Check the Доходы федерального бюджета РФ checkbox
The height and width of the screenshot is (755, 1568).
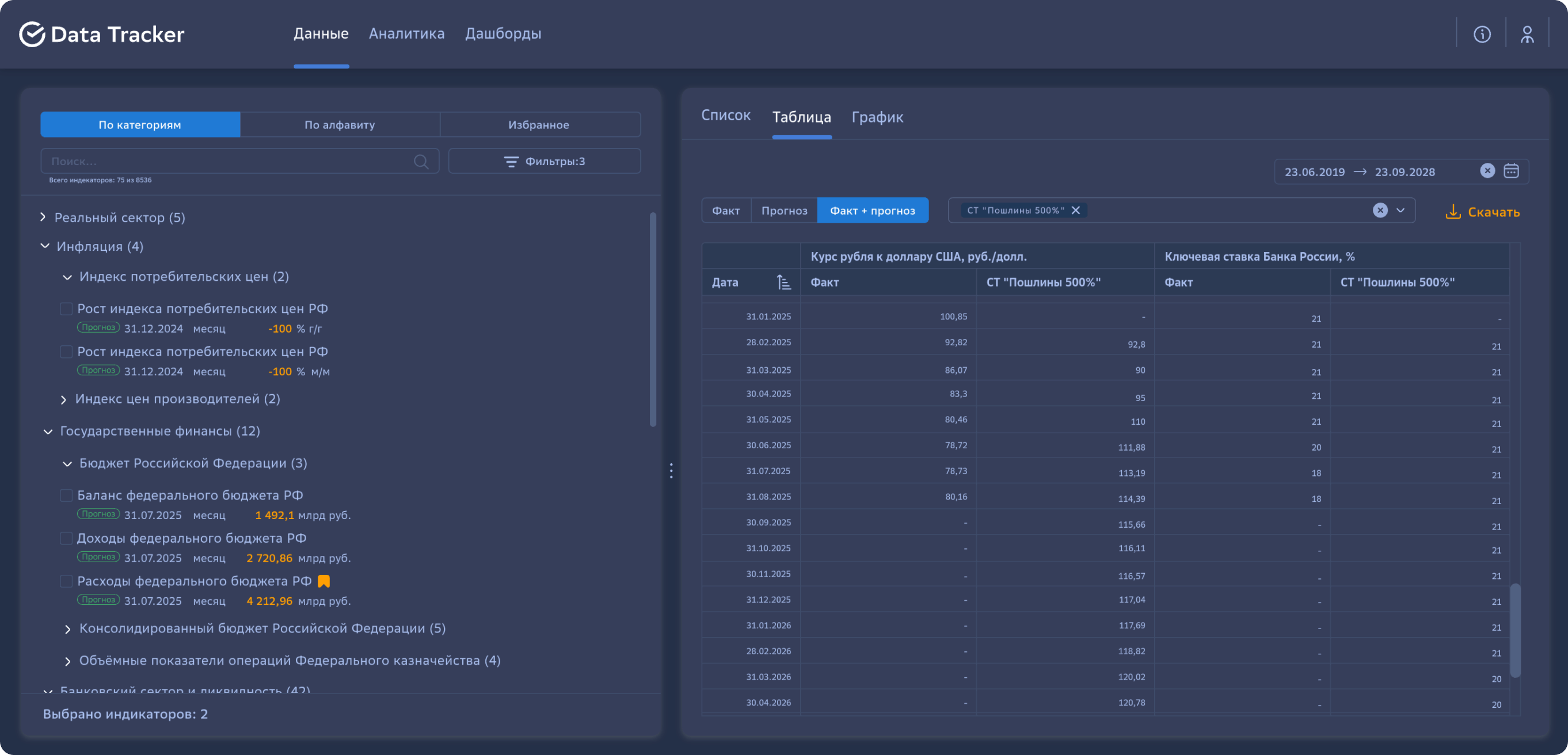tap(66, 539)
